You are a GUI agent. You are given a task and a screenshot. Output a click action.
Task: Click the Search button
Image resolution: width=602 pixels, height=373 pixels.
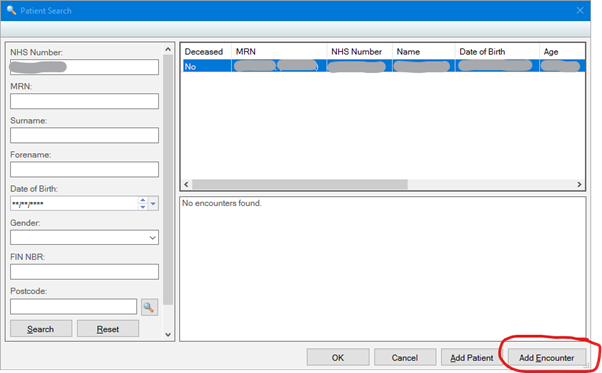coord(41,329)
